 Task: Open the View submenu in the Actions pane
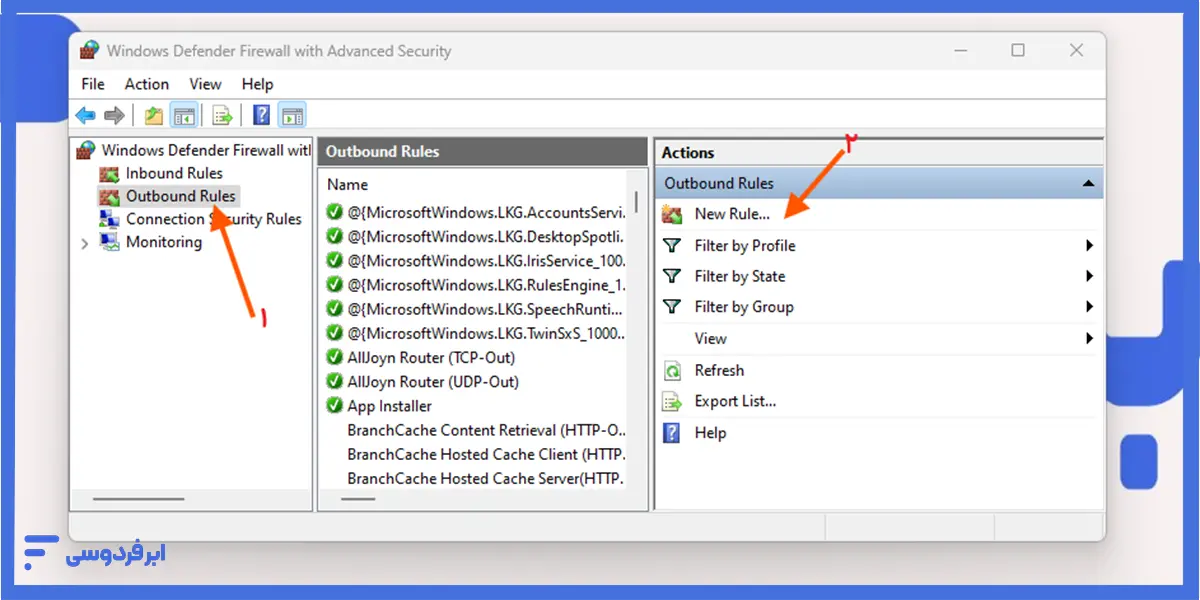880,339
